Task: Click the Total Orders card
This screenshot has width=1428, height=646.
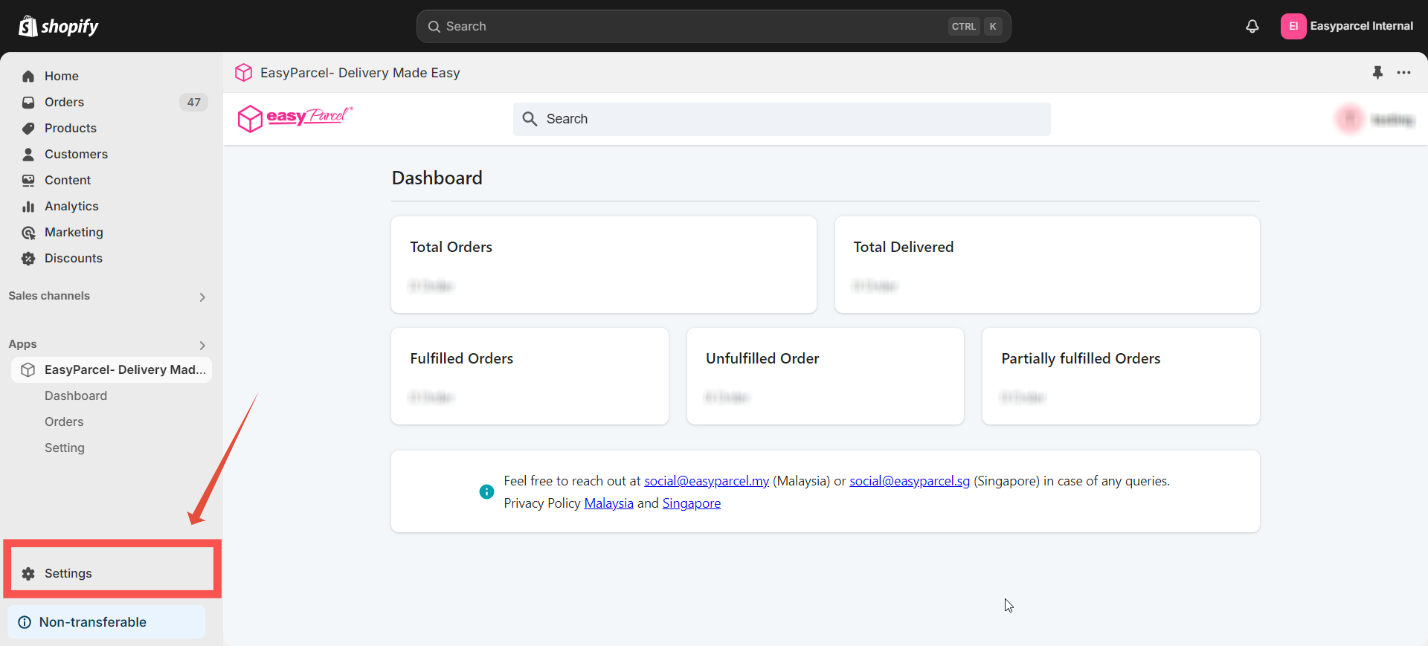Action: (x=604, y=265)
